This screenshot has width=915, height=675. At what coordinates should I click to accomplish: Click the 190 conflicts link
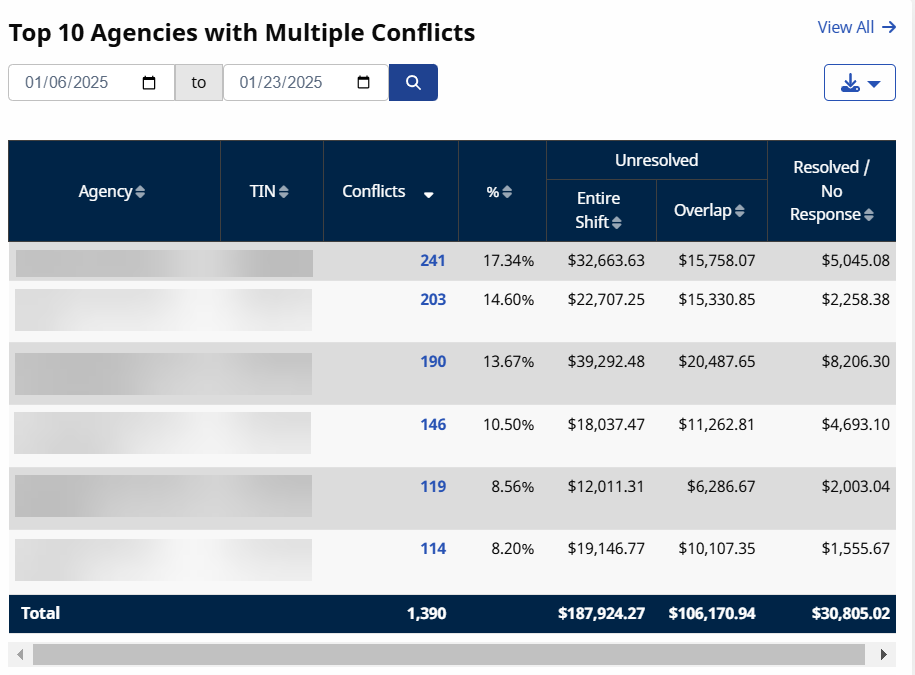tap(432, 362)
